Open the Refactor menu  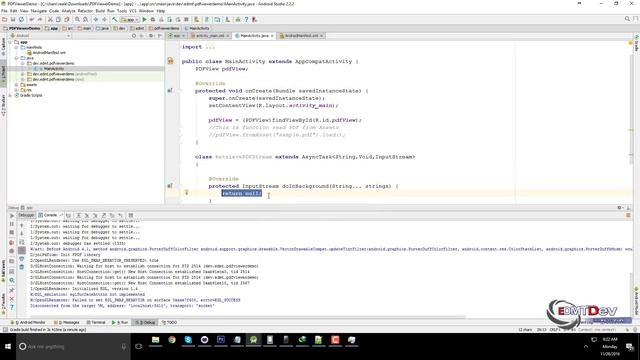(85, 11)
